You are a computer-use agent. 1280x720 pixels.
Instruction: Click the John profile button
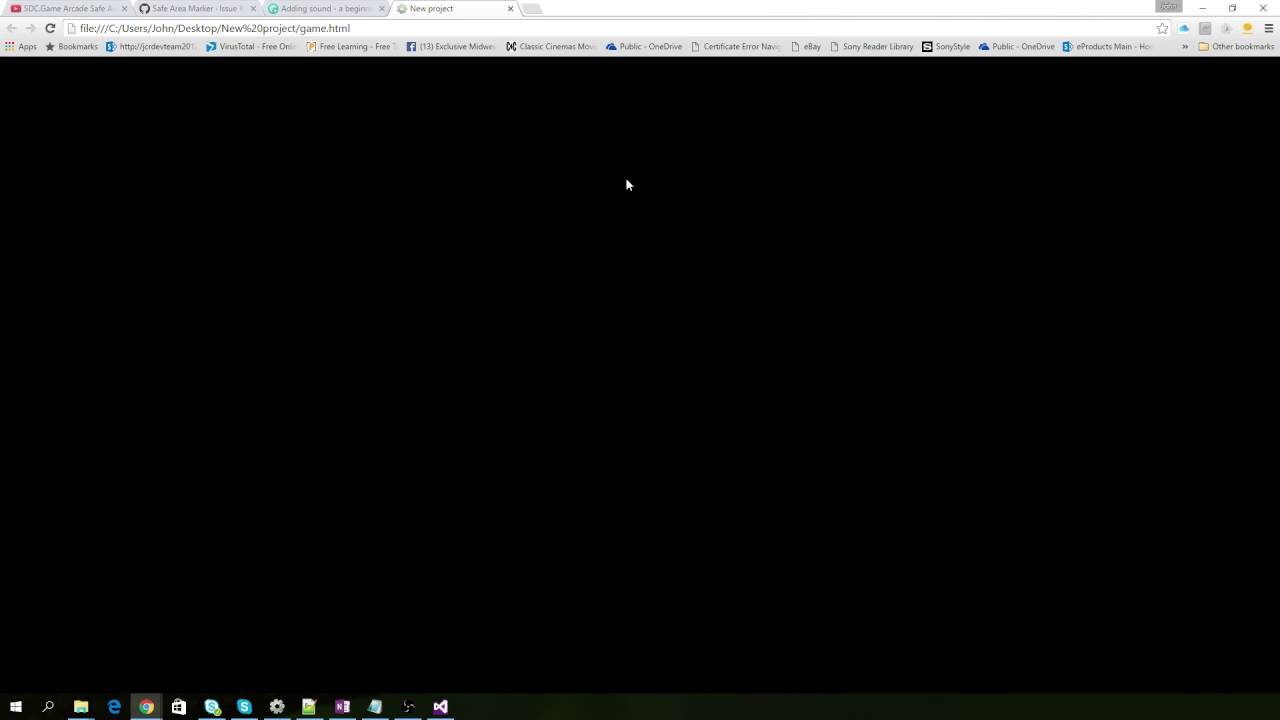1169,6
